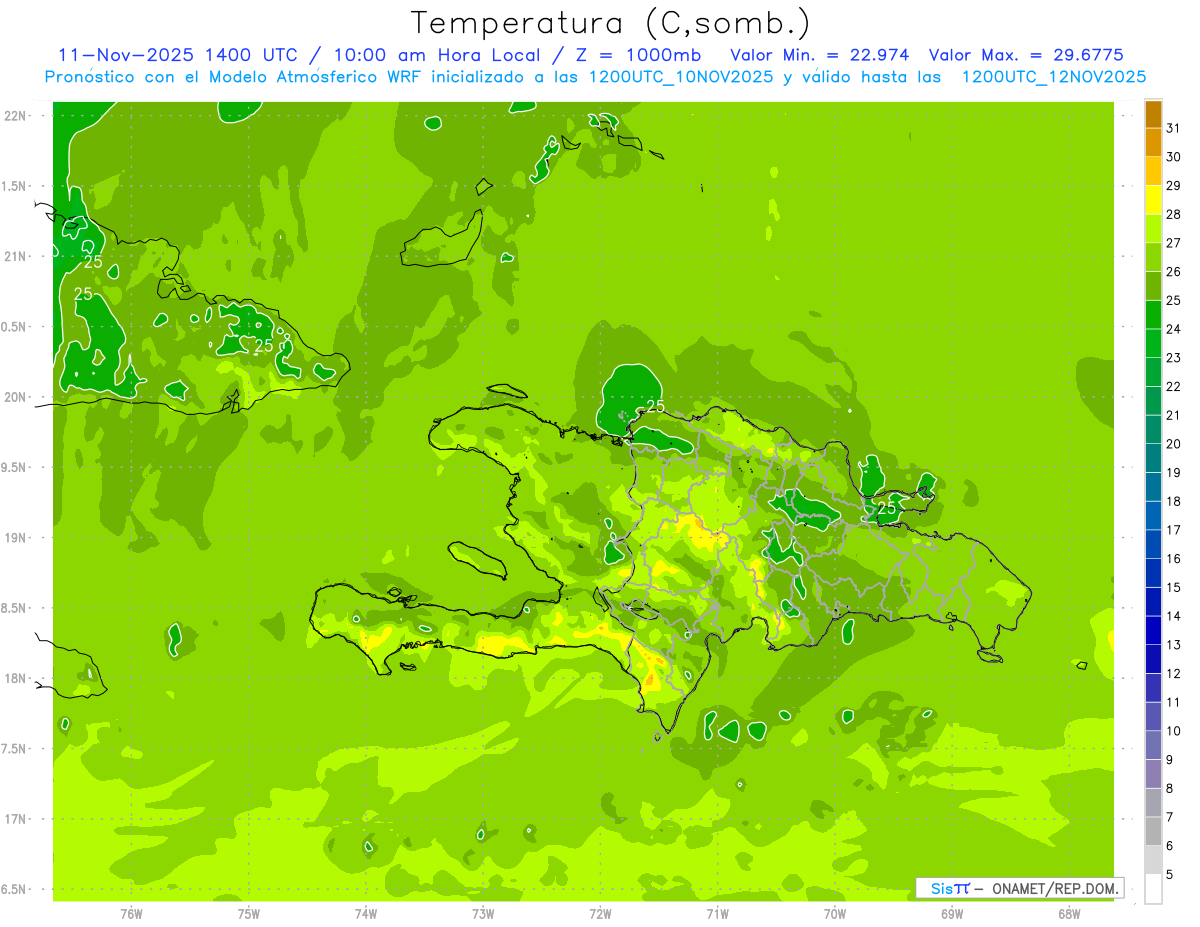The image size is (1200, 927).
Task: Click the 1.5N latitude axis label
Action: click(14, 186)
